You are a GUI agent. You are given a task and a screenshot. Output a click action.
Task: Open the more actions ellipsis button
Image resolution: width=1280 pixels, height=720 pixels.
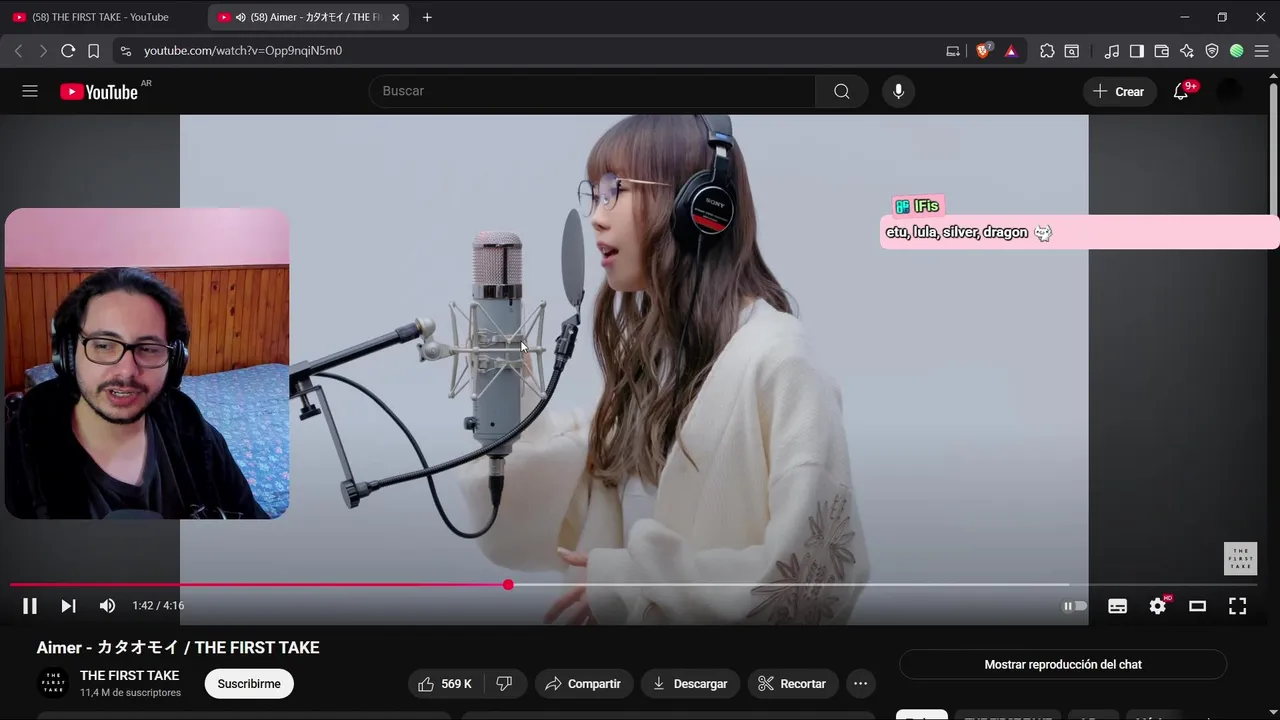(860, 684)
